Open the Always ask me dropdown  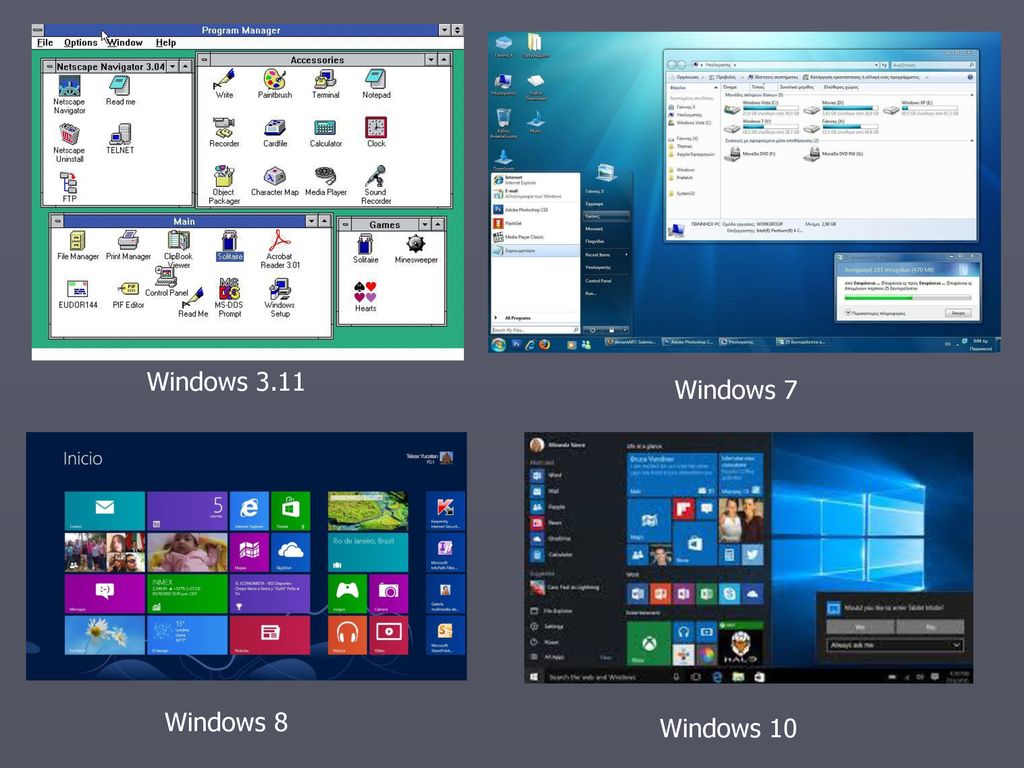(x=895, y=645)
